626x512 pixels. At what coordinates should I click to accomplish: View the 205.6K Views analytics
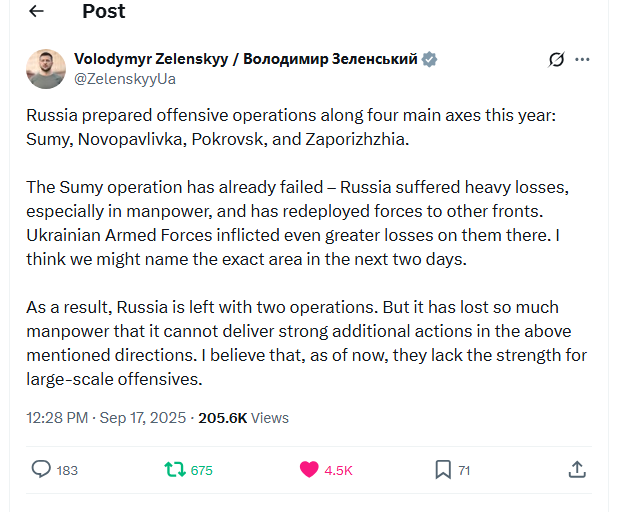pos(244,418)
